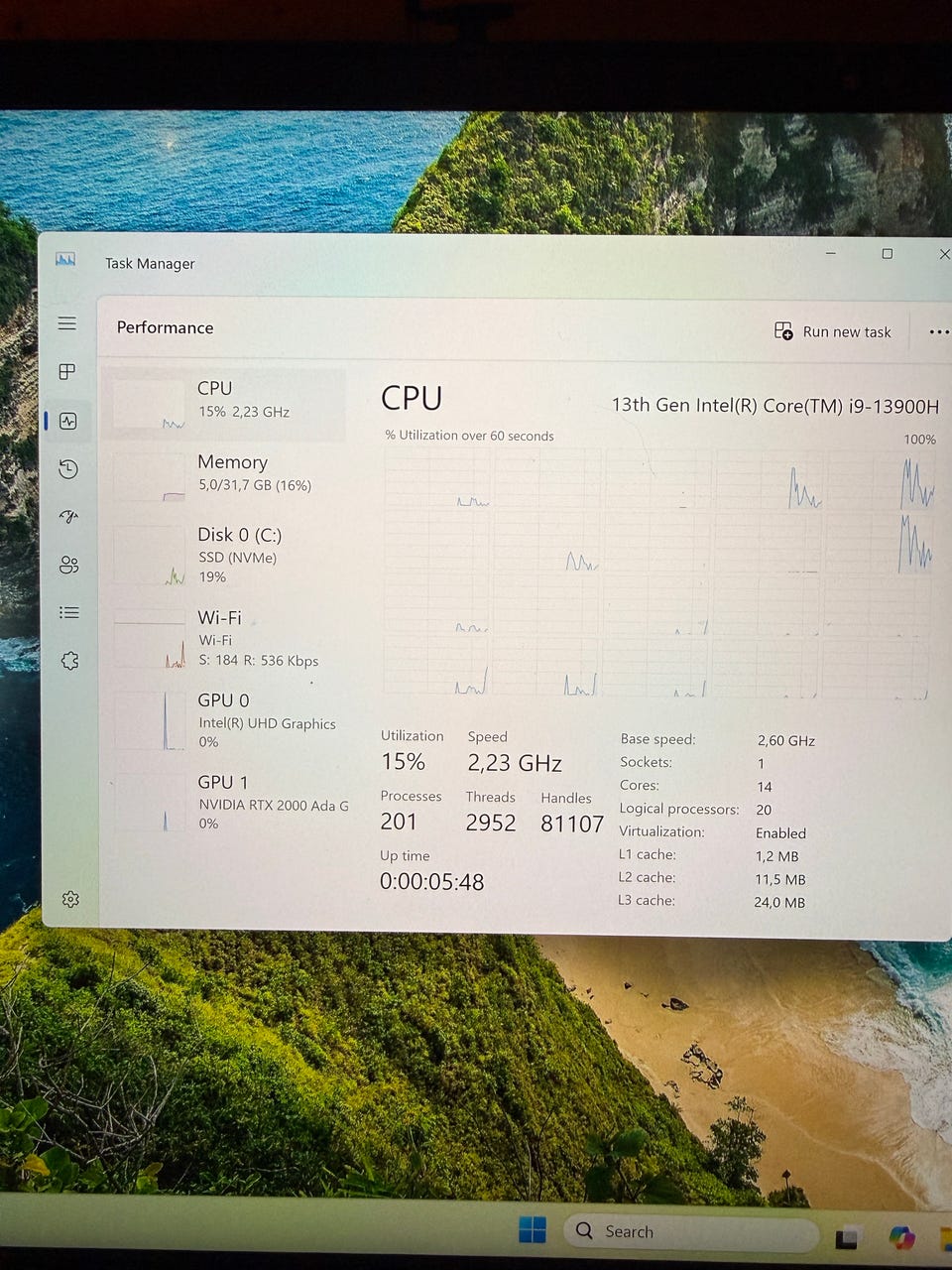Select the Wi-Fi resource entry
The width and height of the screenshot is (952, 1270).
(x=226, y=638)
